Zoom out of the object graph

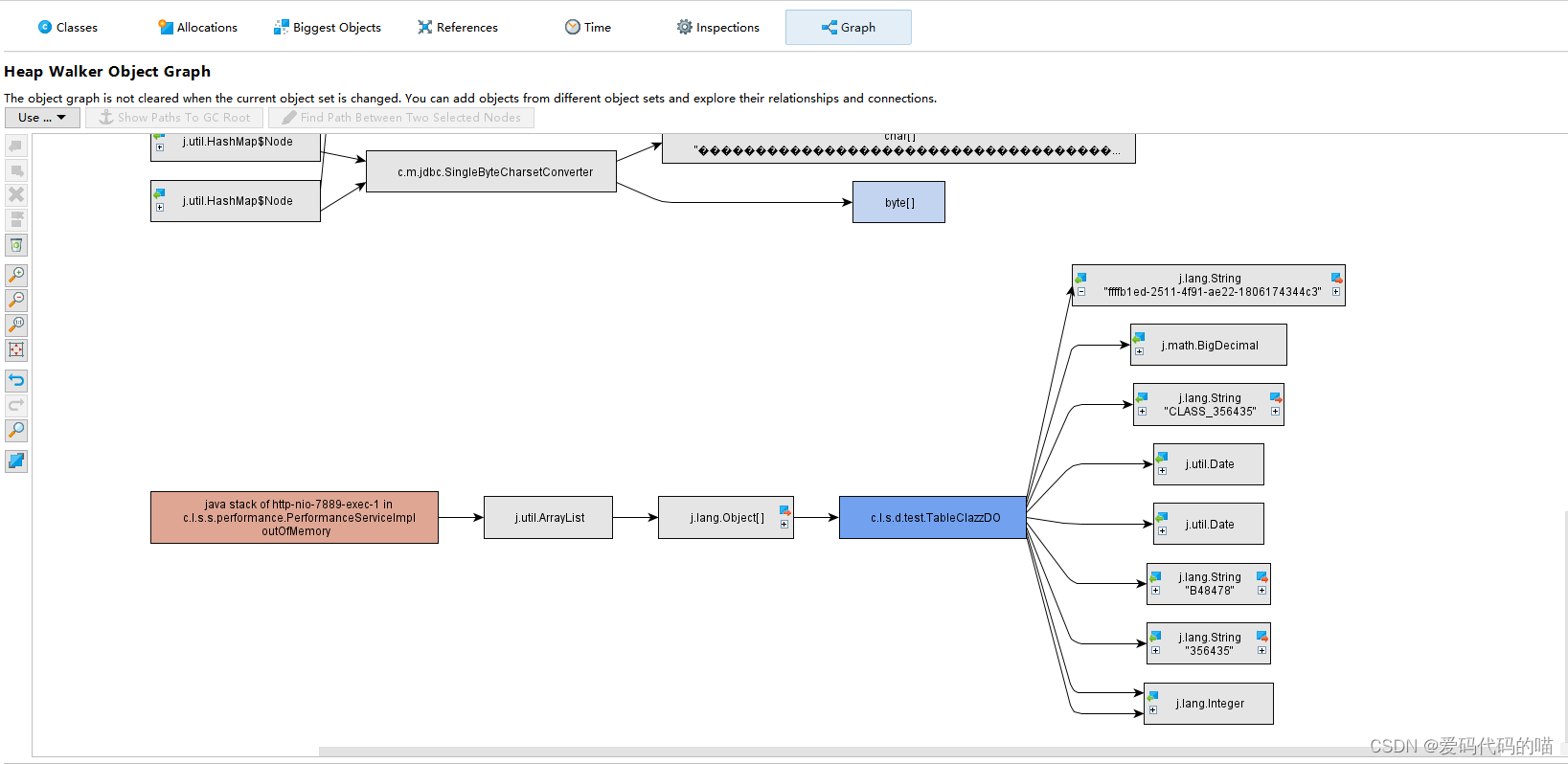pyautogui.click(x=16, y=301)
